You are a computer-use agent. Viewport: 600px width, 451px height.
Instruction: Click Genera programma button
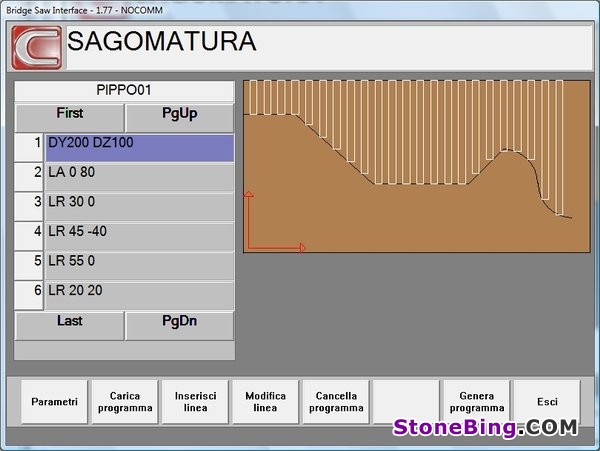(x=477, y=402)
